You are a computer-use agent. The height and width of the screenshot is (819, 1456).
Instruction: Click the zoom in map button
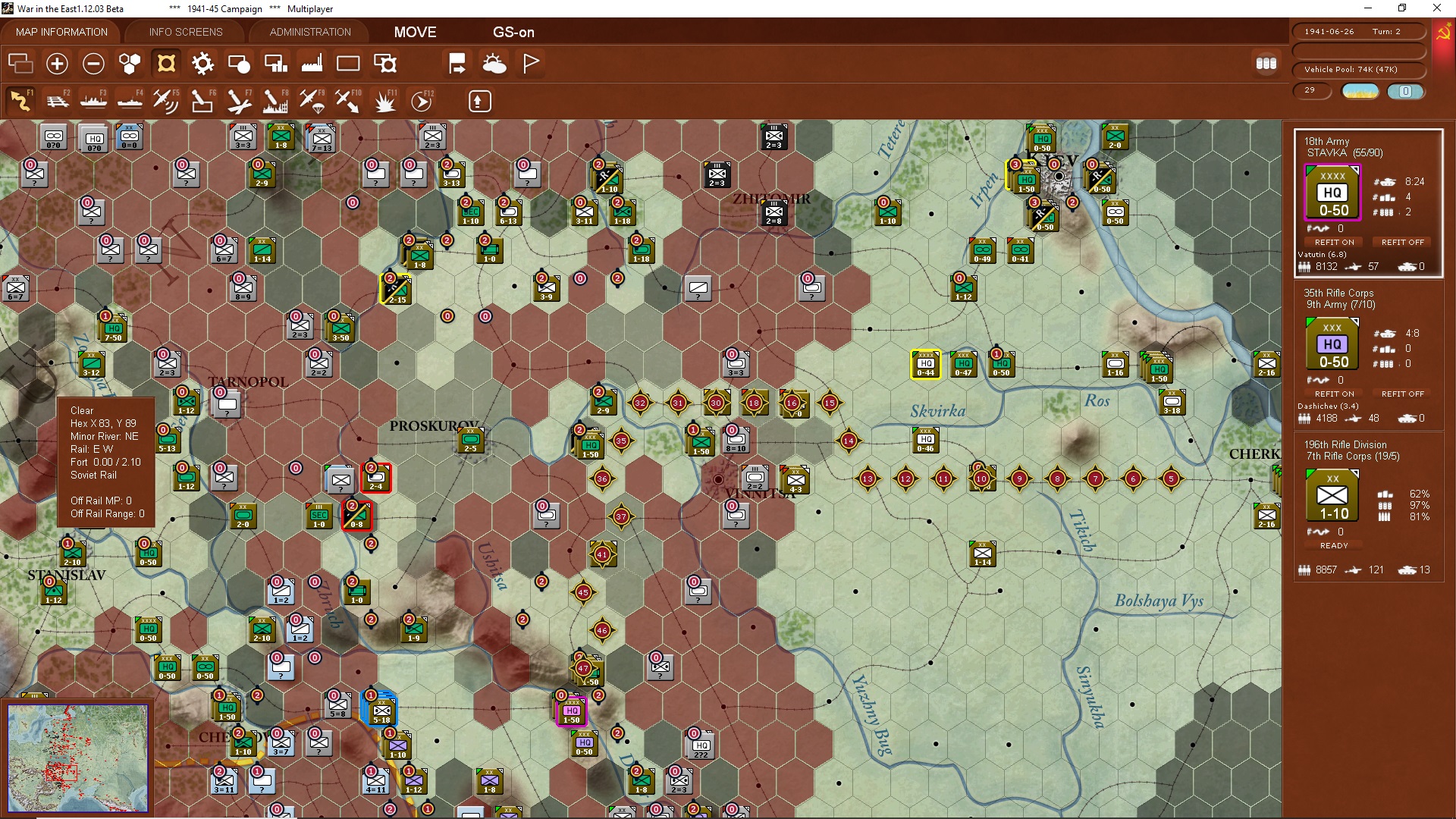click(x=57, y=64)
